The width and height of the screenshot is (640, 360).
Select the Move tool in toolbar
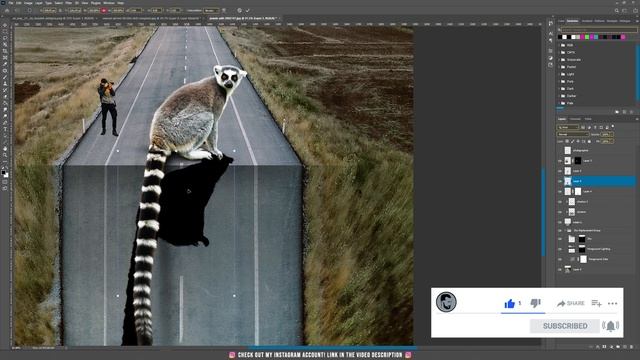click(5, 25)
